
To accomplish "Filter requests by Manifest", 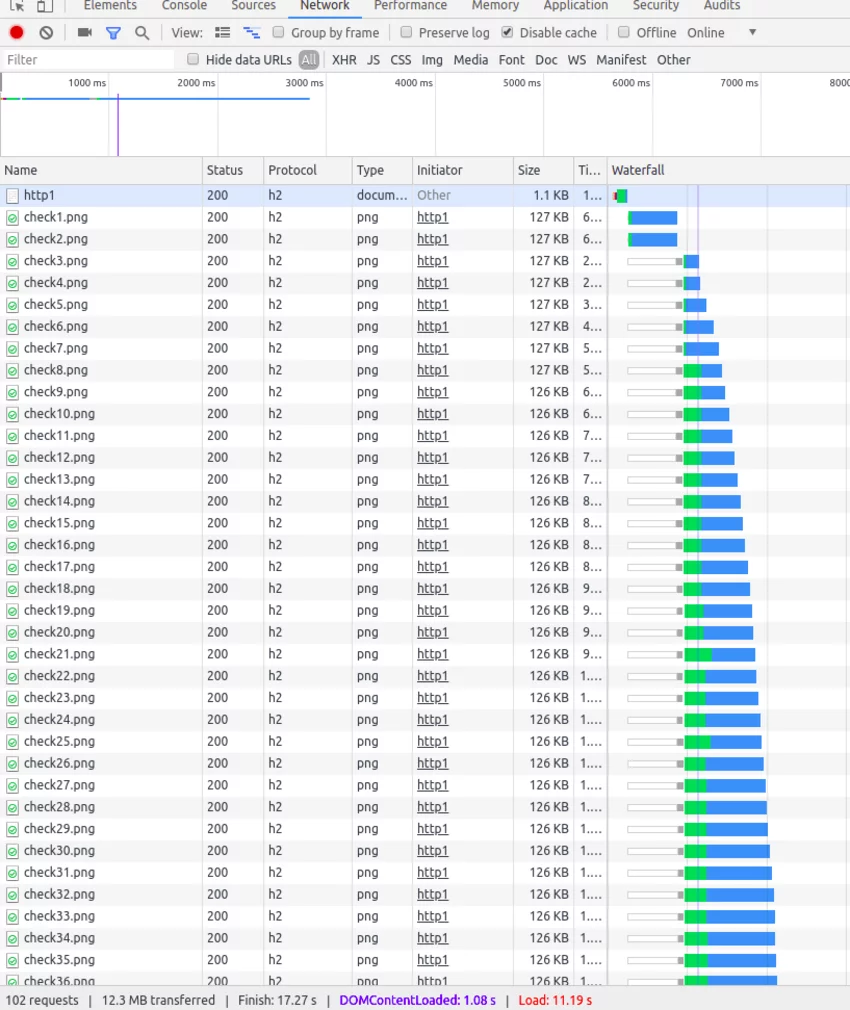I will [x=621, y=60].
